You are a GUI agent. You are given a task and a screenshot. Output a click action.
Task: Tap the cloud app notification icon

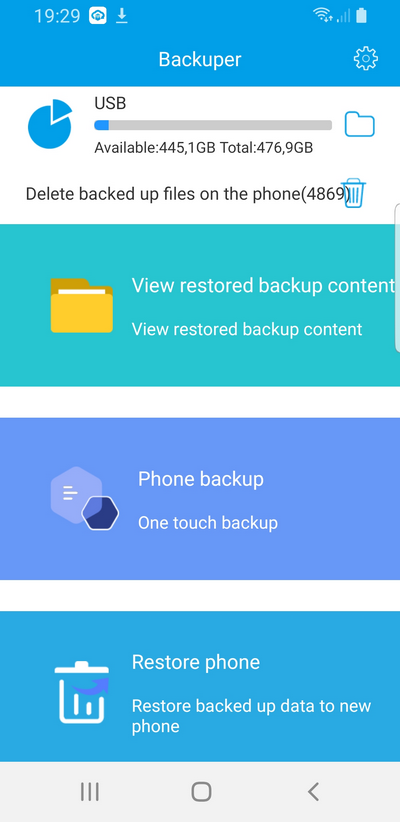[98, 16]
